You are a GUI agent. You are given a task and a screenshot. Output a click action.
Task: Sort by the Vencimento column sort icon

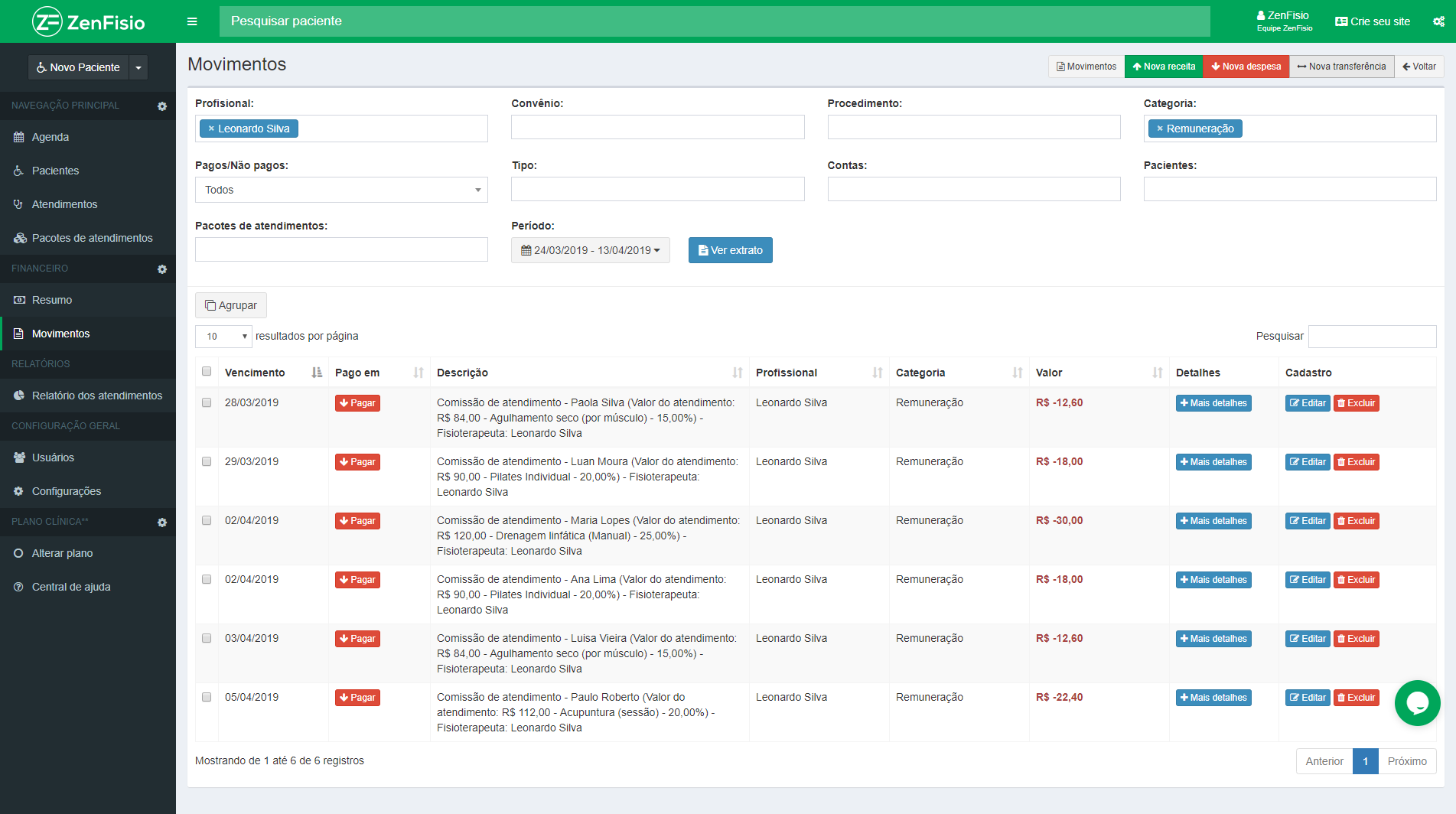[x=317, y=373]
